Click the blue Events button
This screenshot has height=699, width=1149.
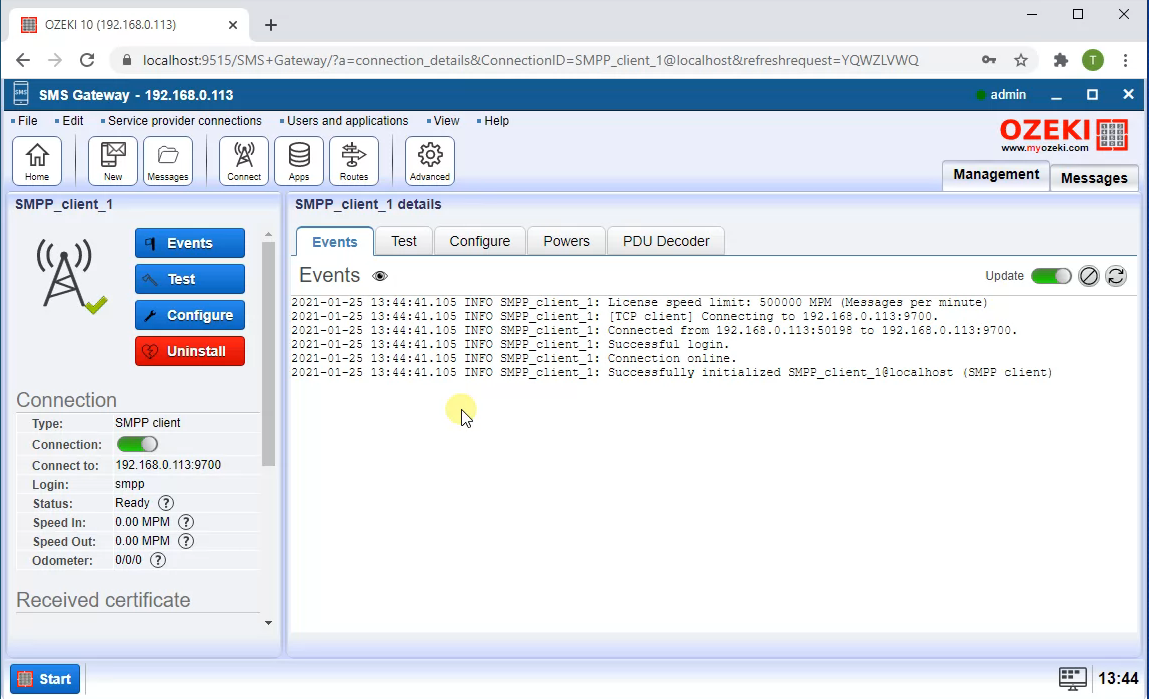point(190,243)
